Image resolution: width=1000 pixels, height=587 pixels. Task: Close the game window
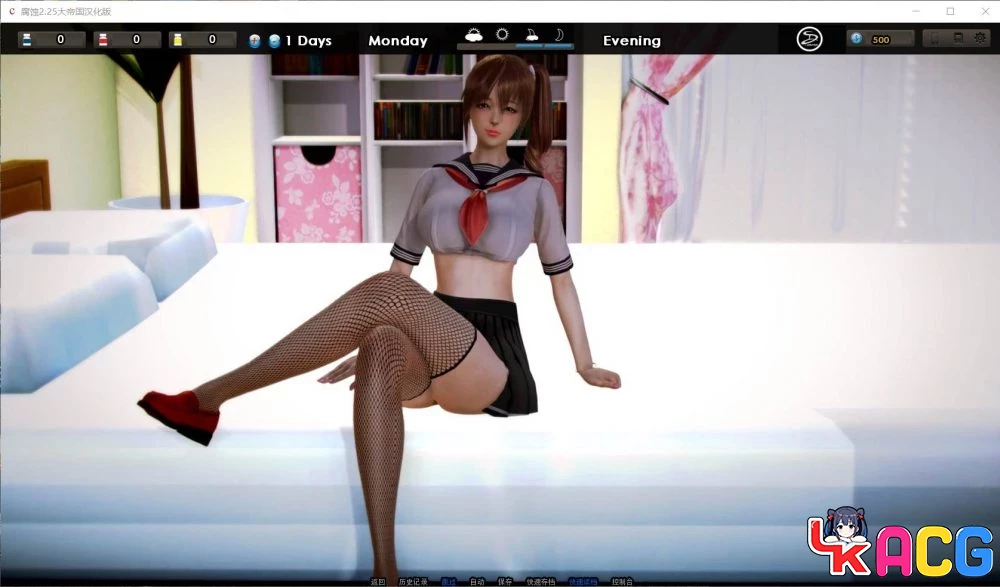pyautogui.click(x=985, y=11)
